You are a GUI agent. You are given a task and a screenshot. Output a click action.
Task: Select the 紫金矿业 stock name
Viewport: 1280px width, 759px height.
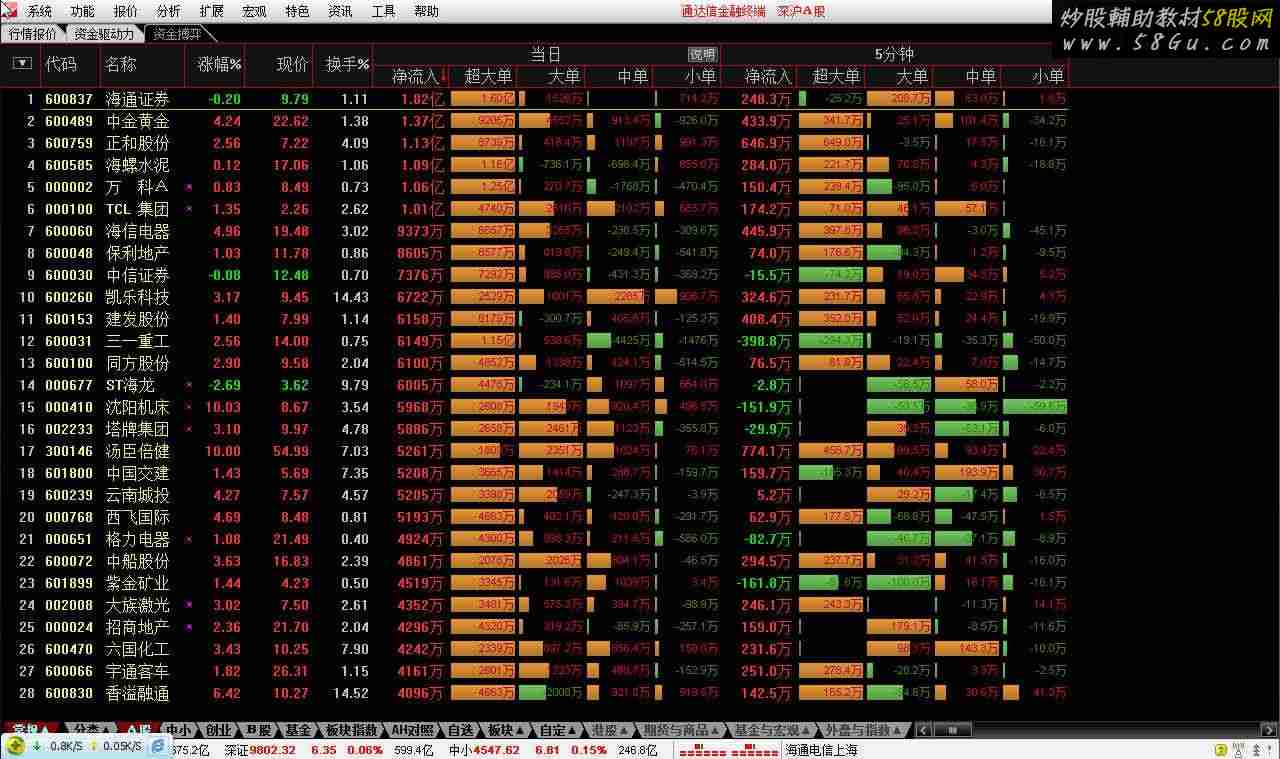coord(138,583)
